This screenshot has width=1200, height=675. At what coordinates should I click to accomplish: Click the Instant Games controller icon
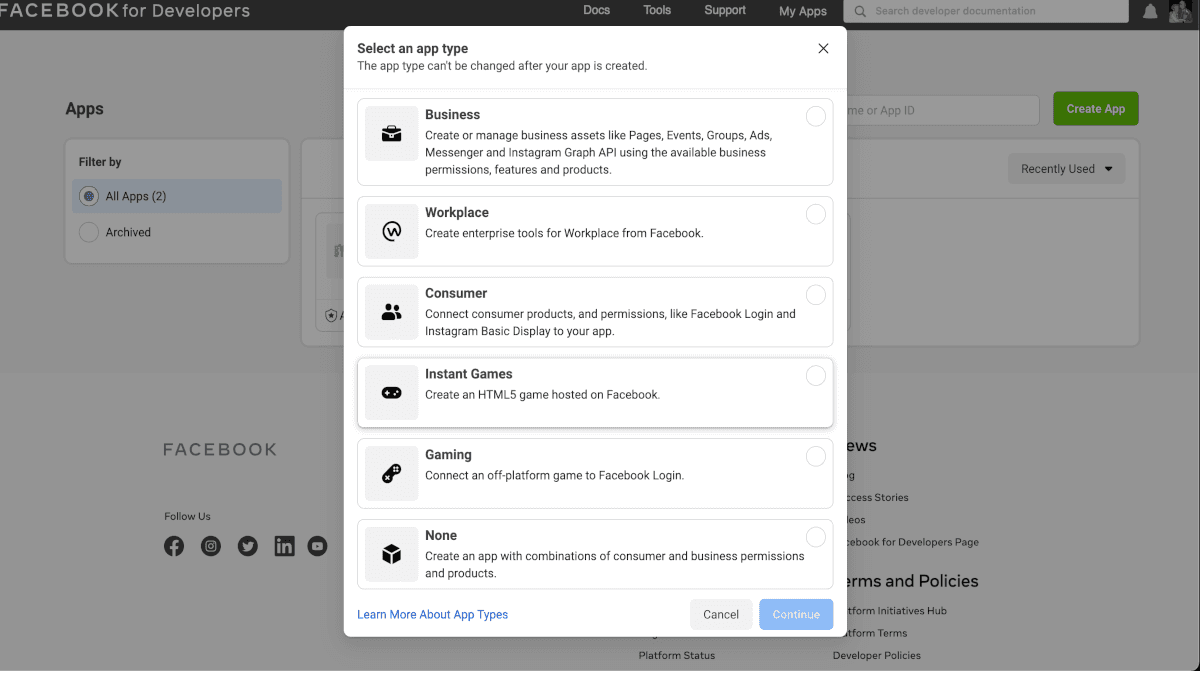[392, 393]
